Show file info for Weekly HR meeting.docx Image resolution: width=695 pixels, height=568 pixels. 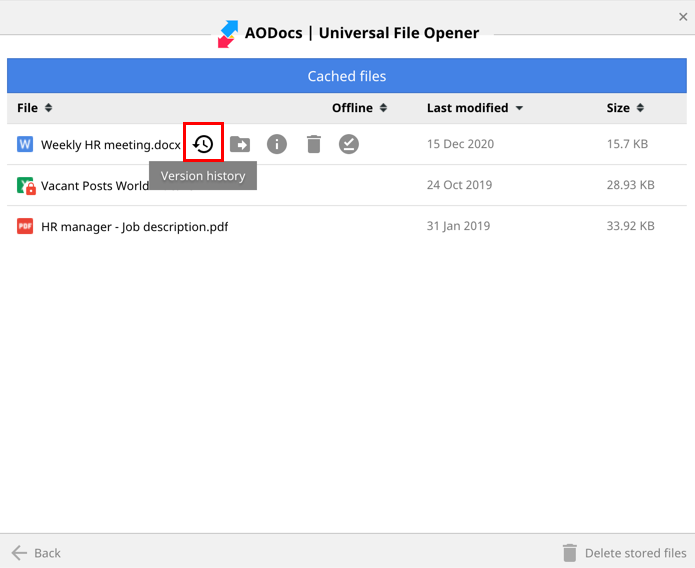pyautogui.click(x=277, y=144)
